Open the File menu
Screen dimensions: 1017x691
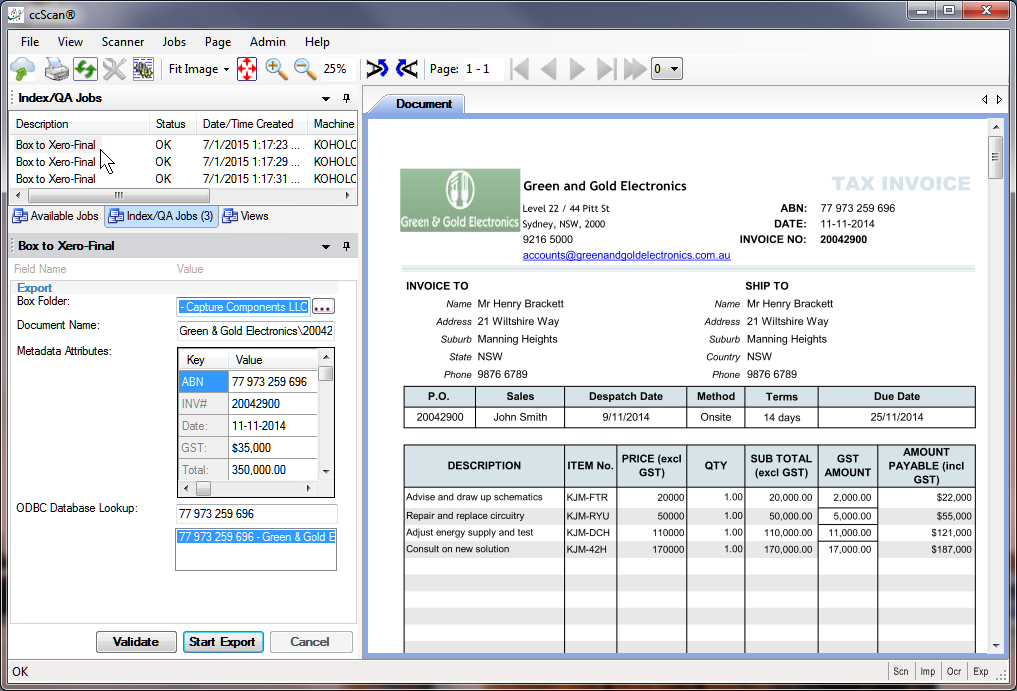[30, 42]
